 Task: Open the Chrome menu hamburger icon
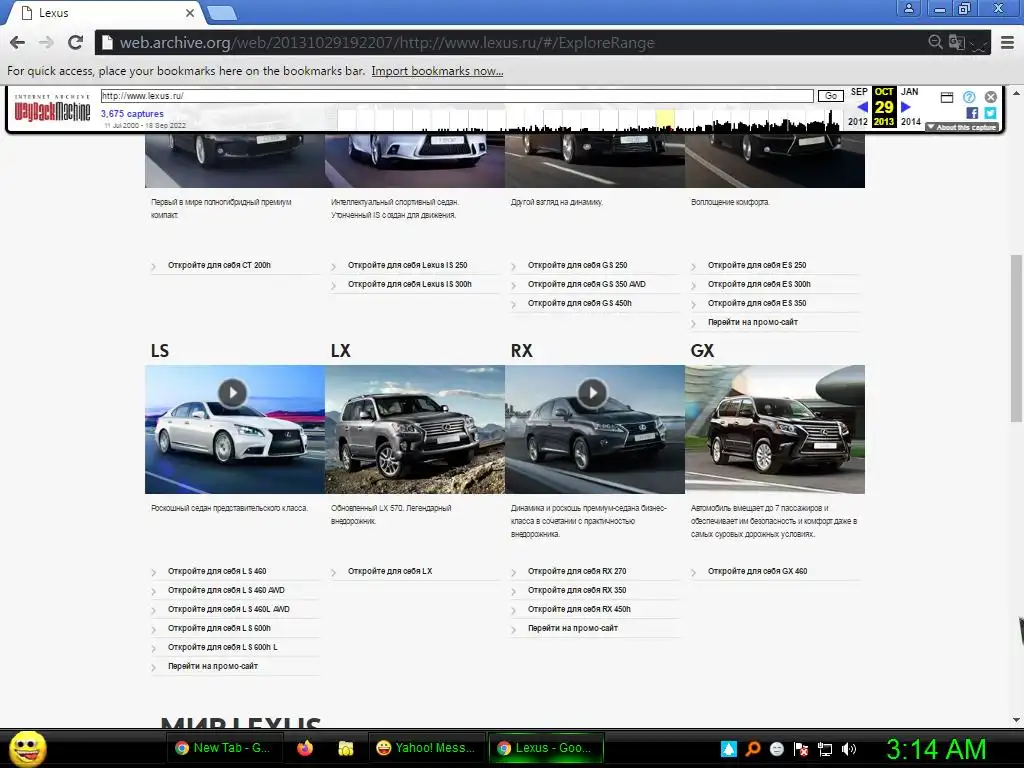click(1008, 42)
